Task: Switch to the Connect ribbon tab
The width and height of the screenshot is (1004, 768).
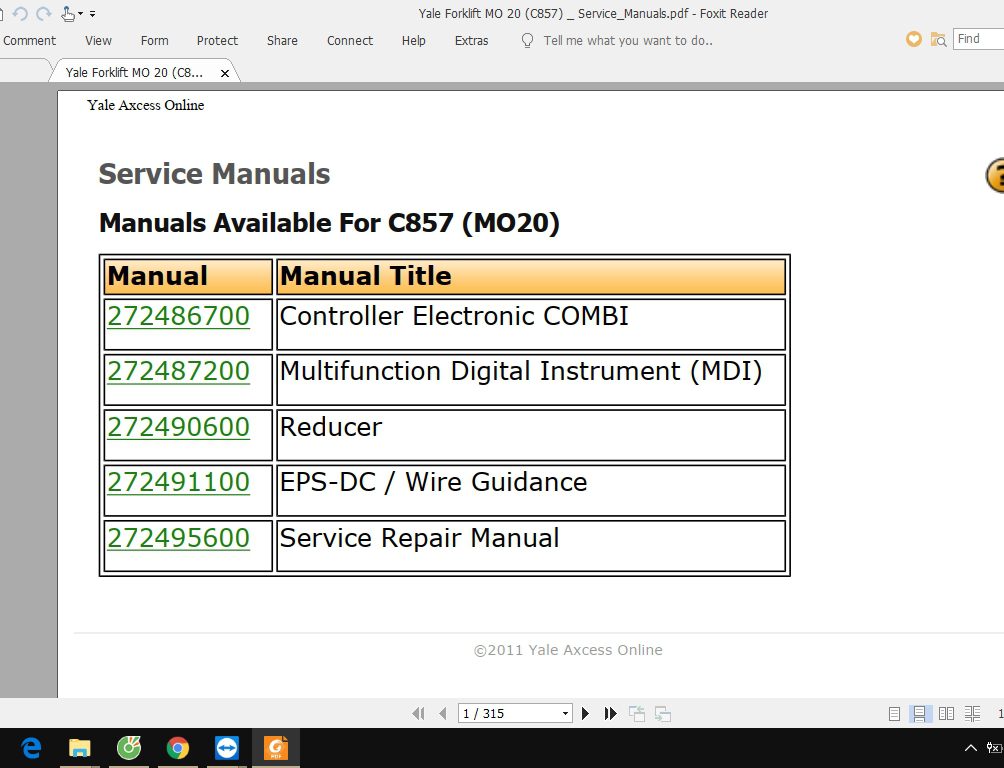Action: coord(350,40)
